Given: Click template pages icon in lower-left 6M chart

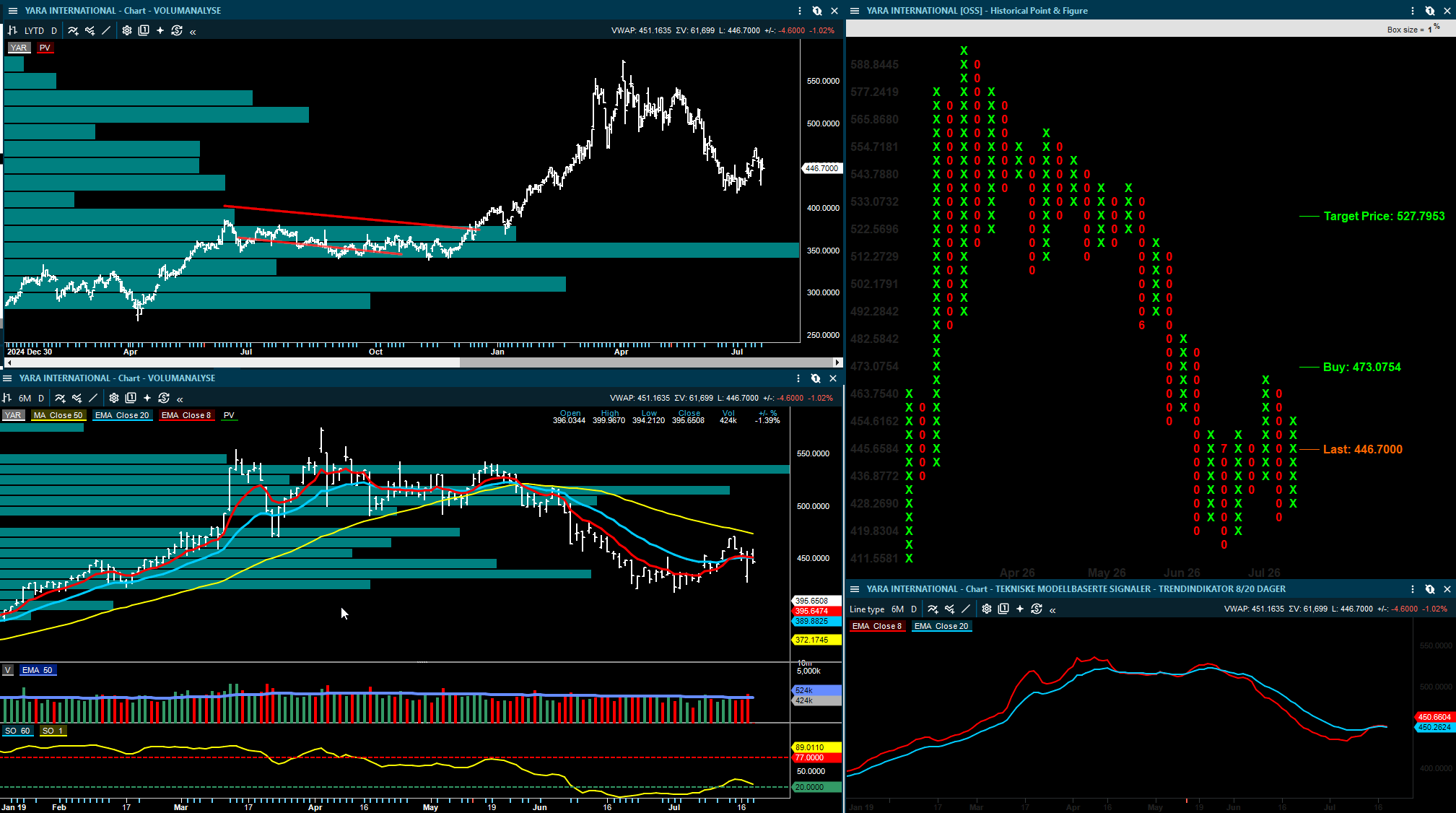Looking at the screenshot, I should (131, 398).
